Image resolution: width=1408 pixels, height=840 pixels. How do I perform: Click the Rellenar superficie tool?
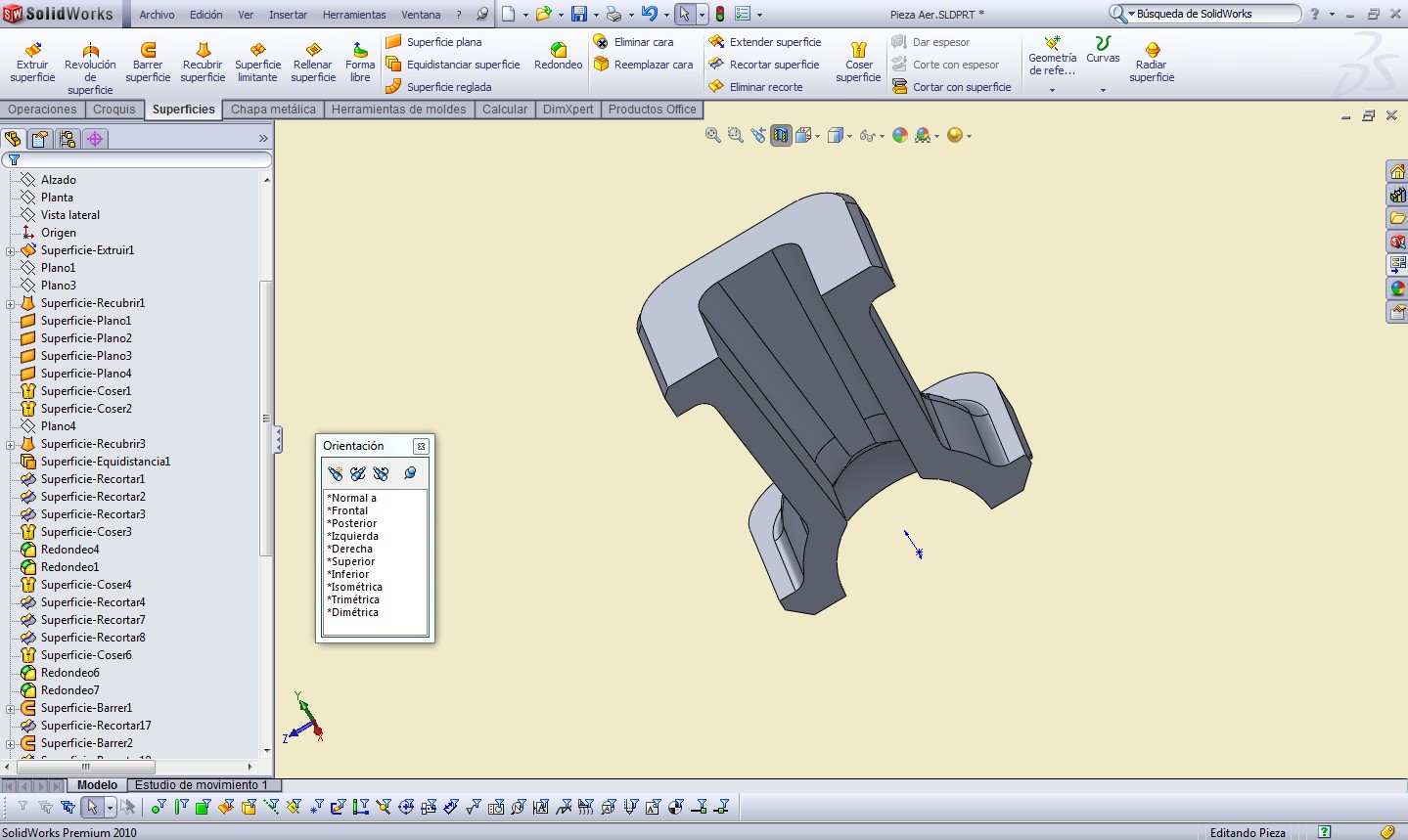coord(313,63)
